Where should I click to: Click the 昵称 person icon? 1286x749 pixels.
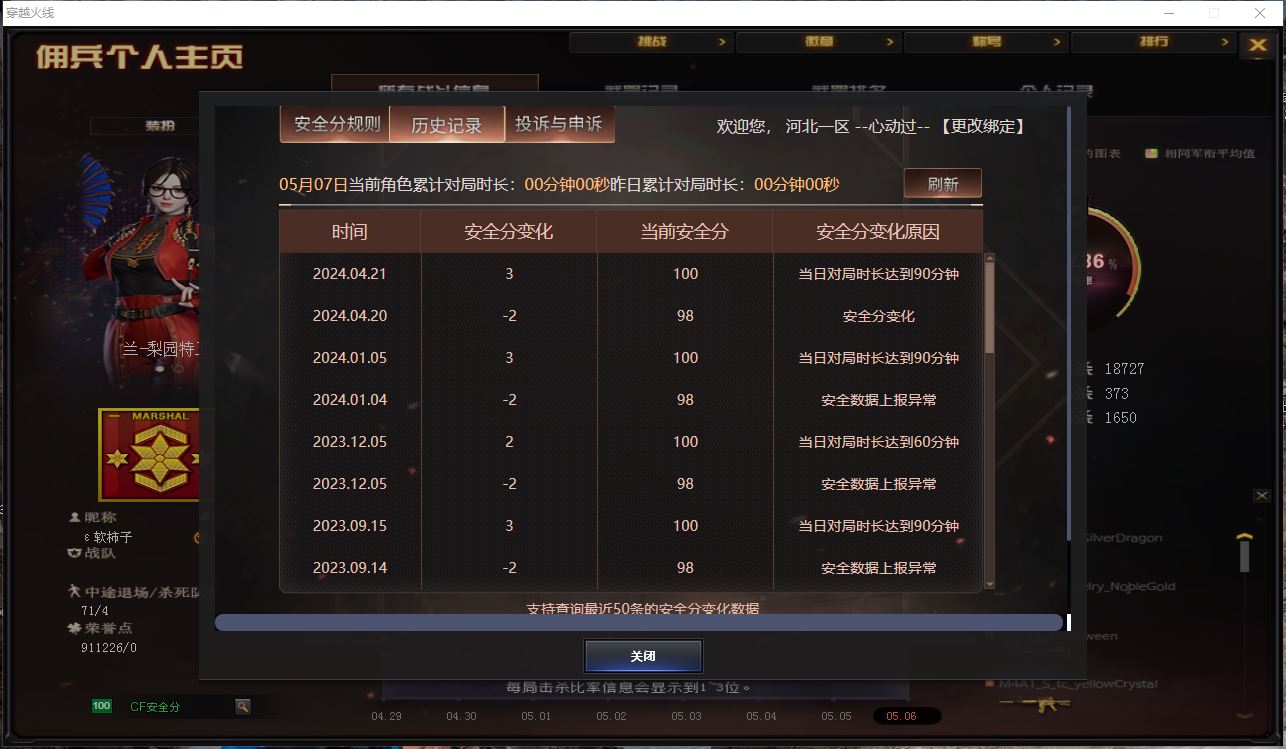point(73,518)
